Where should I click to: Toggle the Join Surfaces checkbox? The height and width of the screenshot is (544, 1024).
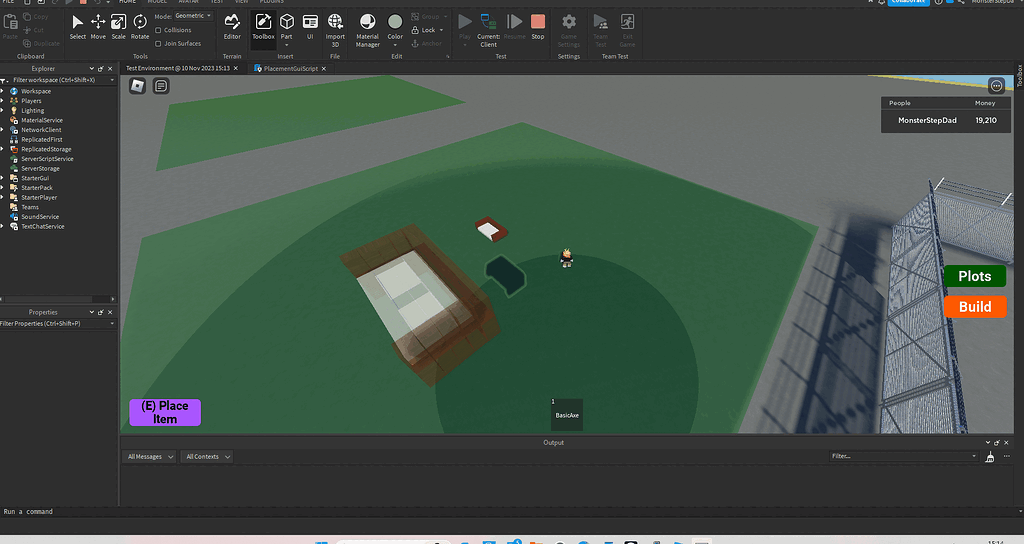click(x=158, y=43)
